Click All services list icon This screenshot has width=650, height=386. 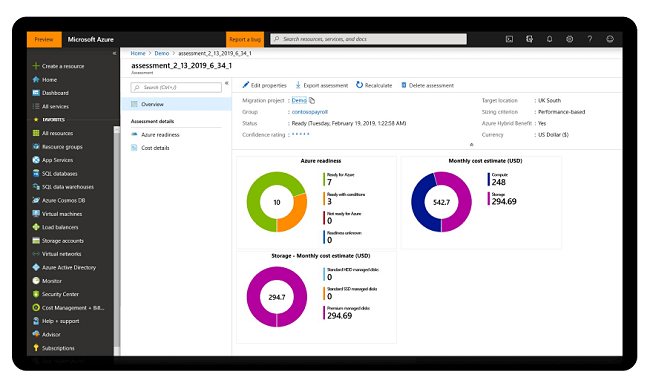36,106
